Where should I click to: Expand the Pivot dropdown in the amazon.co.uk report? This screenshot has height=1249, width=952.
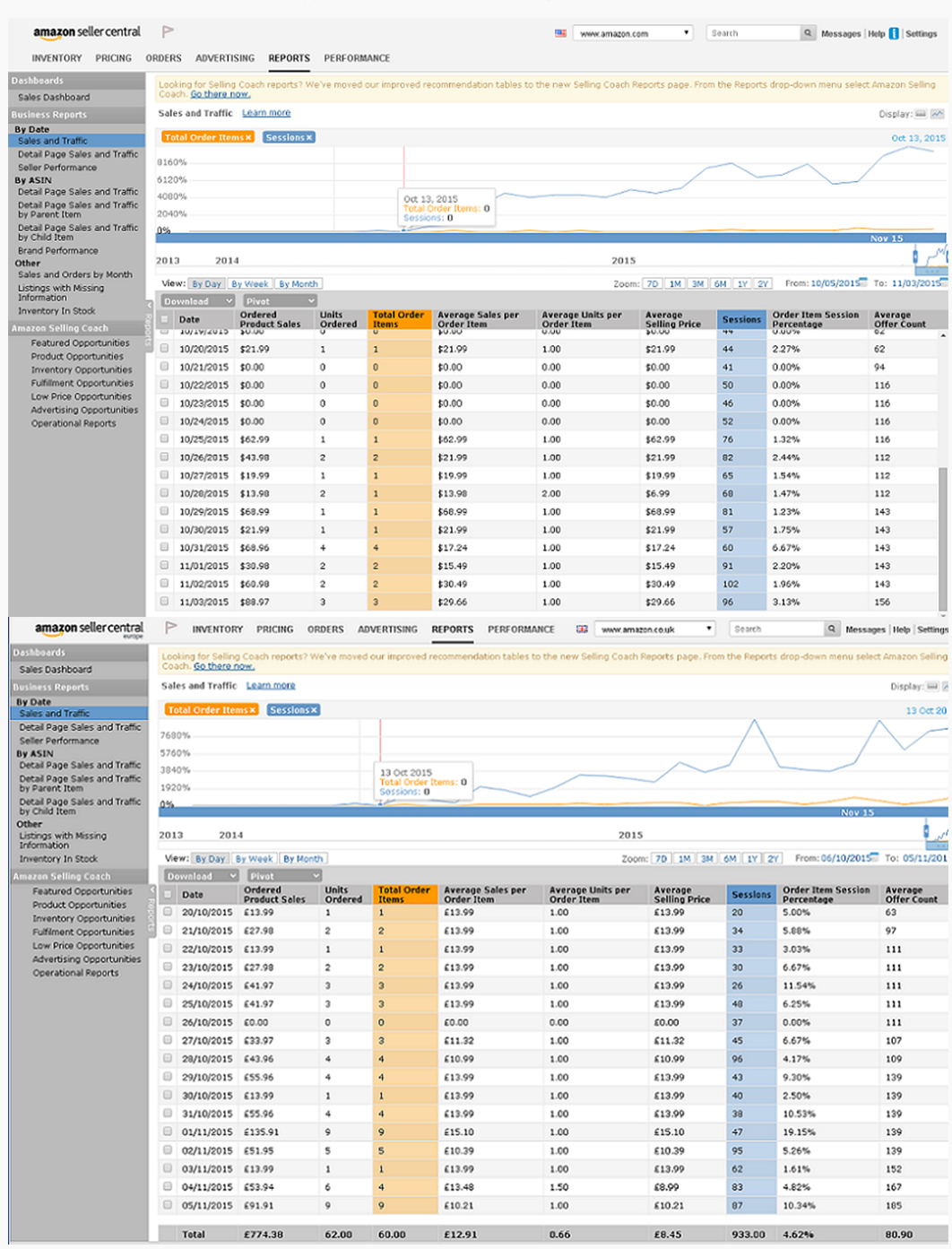click(x=283, y=876)
